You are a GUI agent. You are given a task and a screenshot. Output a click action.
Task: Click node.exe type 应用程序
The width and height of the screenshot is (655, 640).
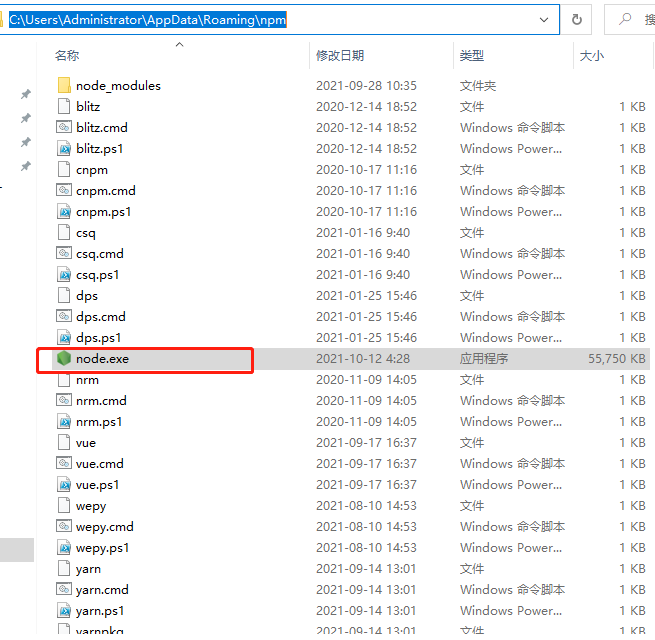[484, 358]
